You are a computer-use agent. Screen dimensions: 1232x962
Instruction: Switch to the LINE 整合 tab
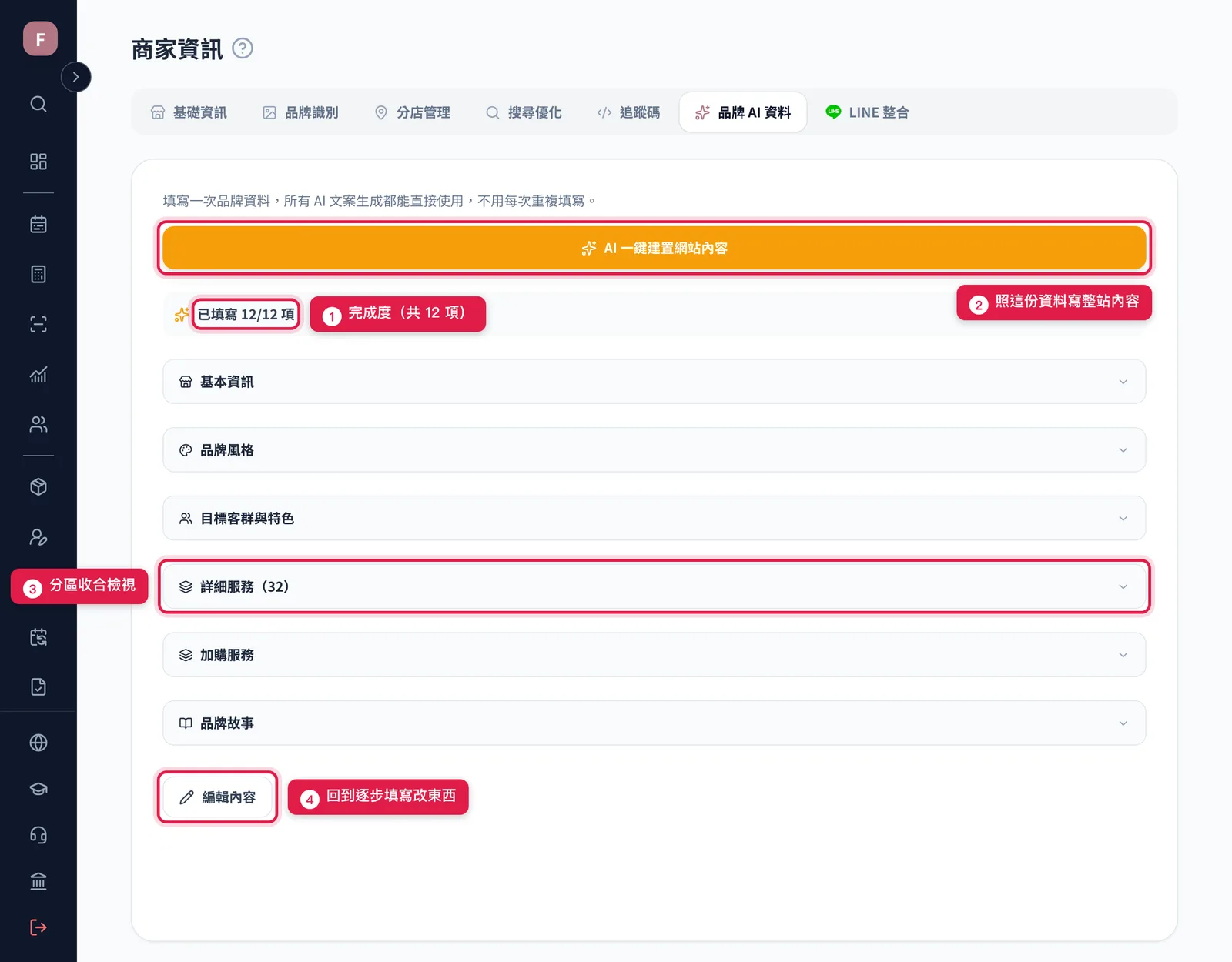pos(867,112)
